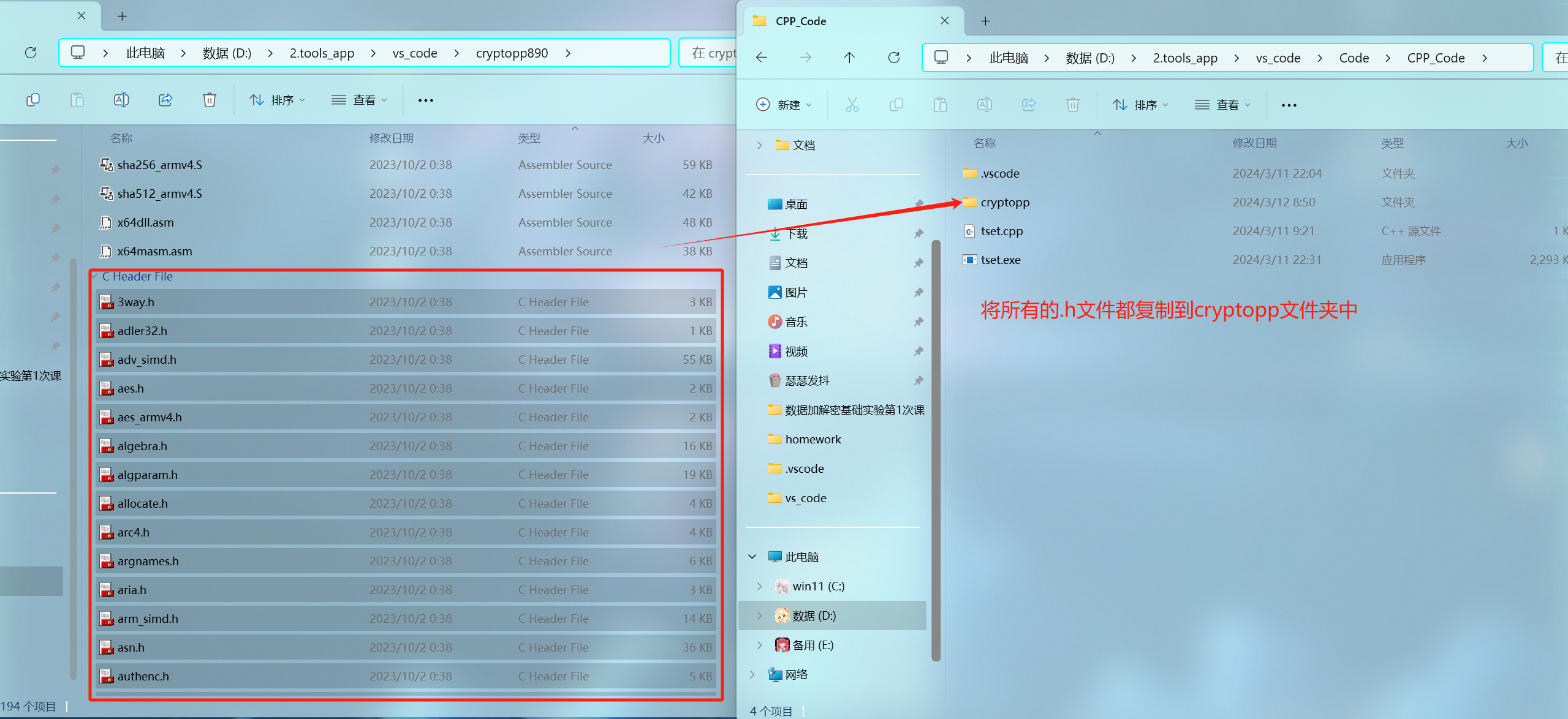The width and height of the screenshot is (1568, 719).
Task: Unpin 下载 from quick access sidebar
Action: click(918, 233)
